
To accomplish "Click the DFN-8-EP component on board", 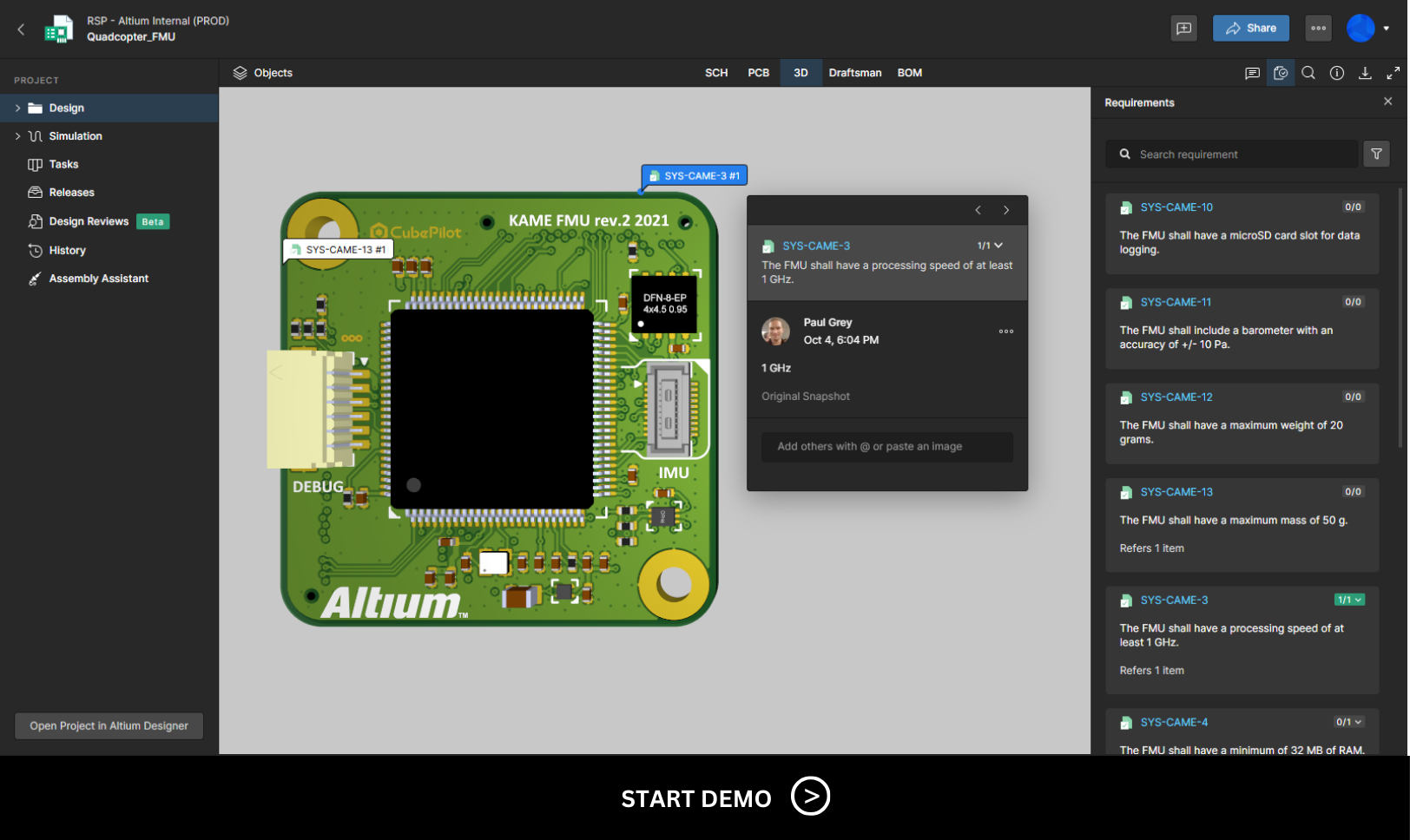I will 664,305.
